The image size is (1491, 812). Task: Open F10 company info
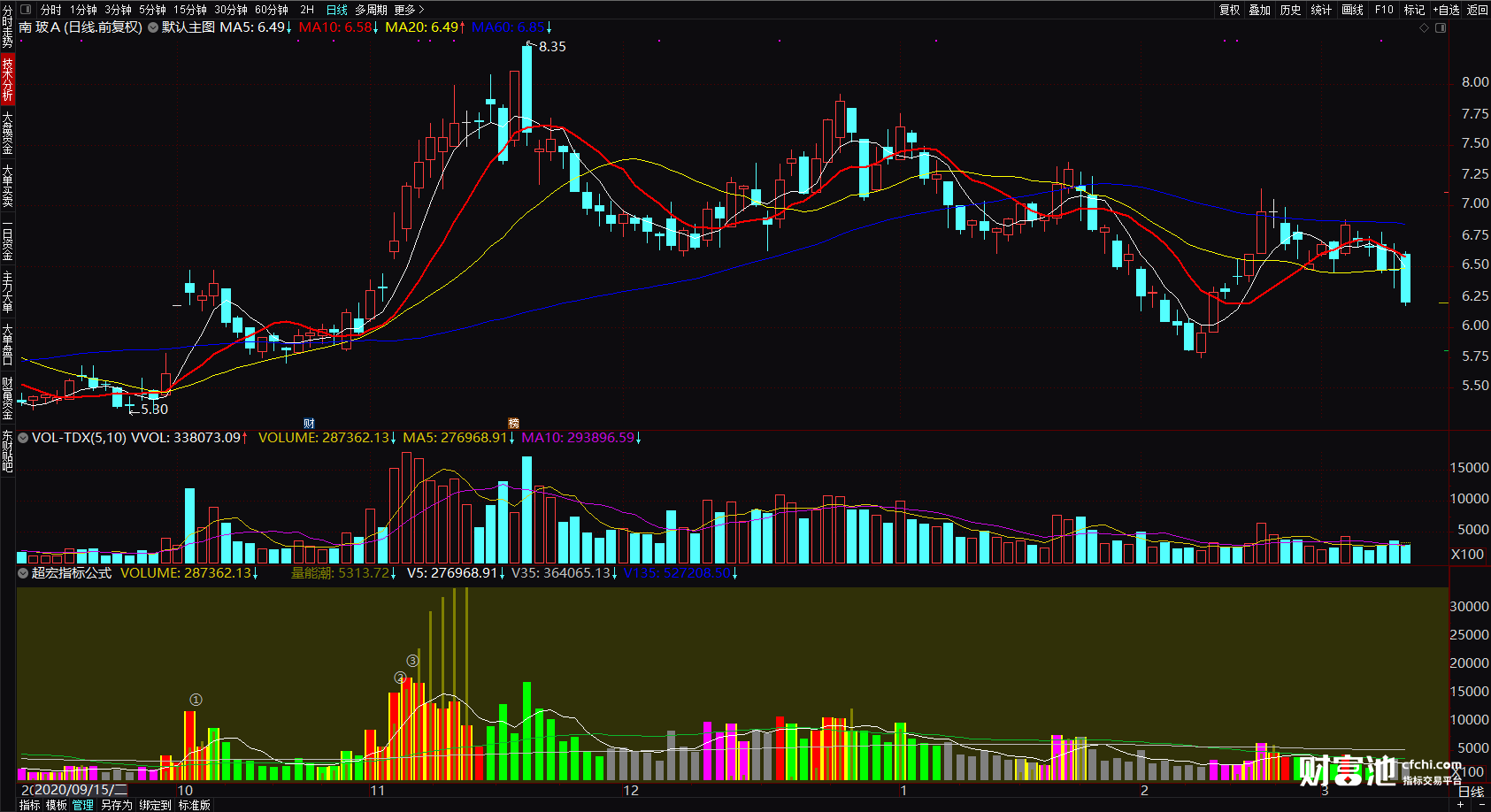tap(1384, 10)
